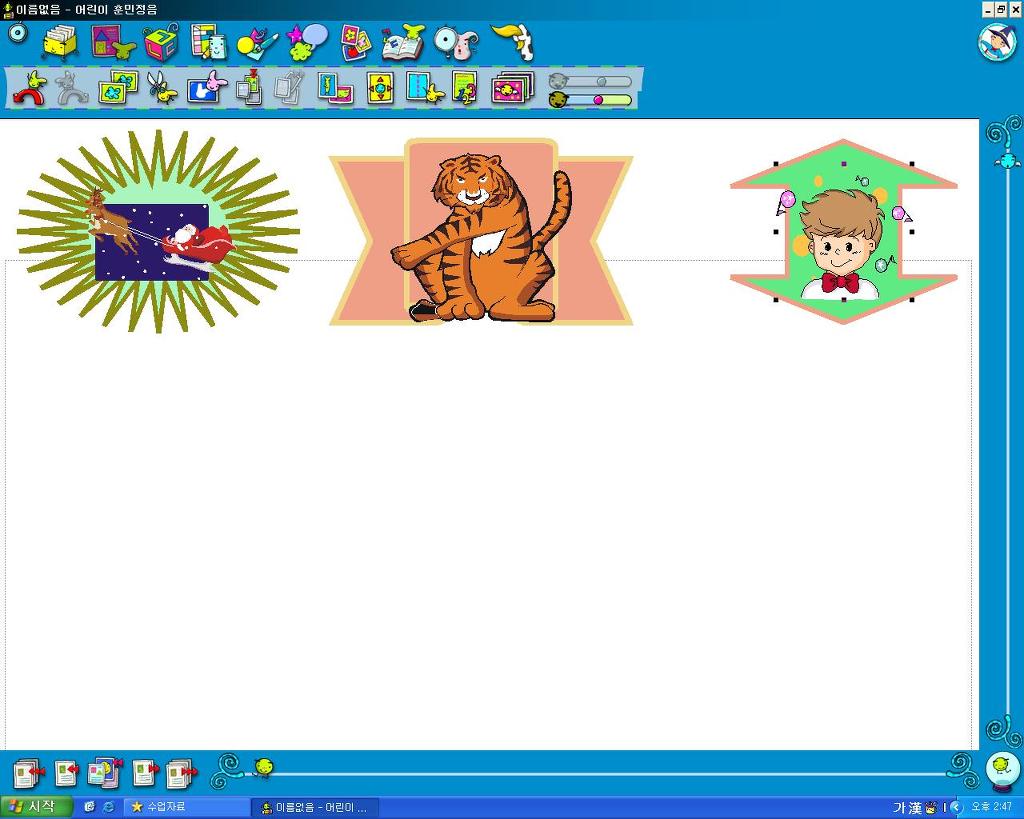
Task: Click the brown face slider with pink knob
Action: (x=590, y=100)
